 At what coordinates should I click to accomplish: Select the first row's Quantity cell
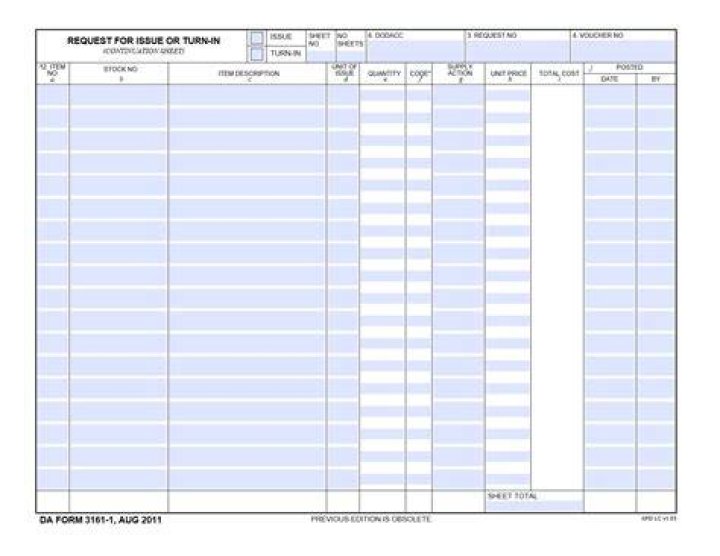tap(382, 95)
